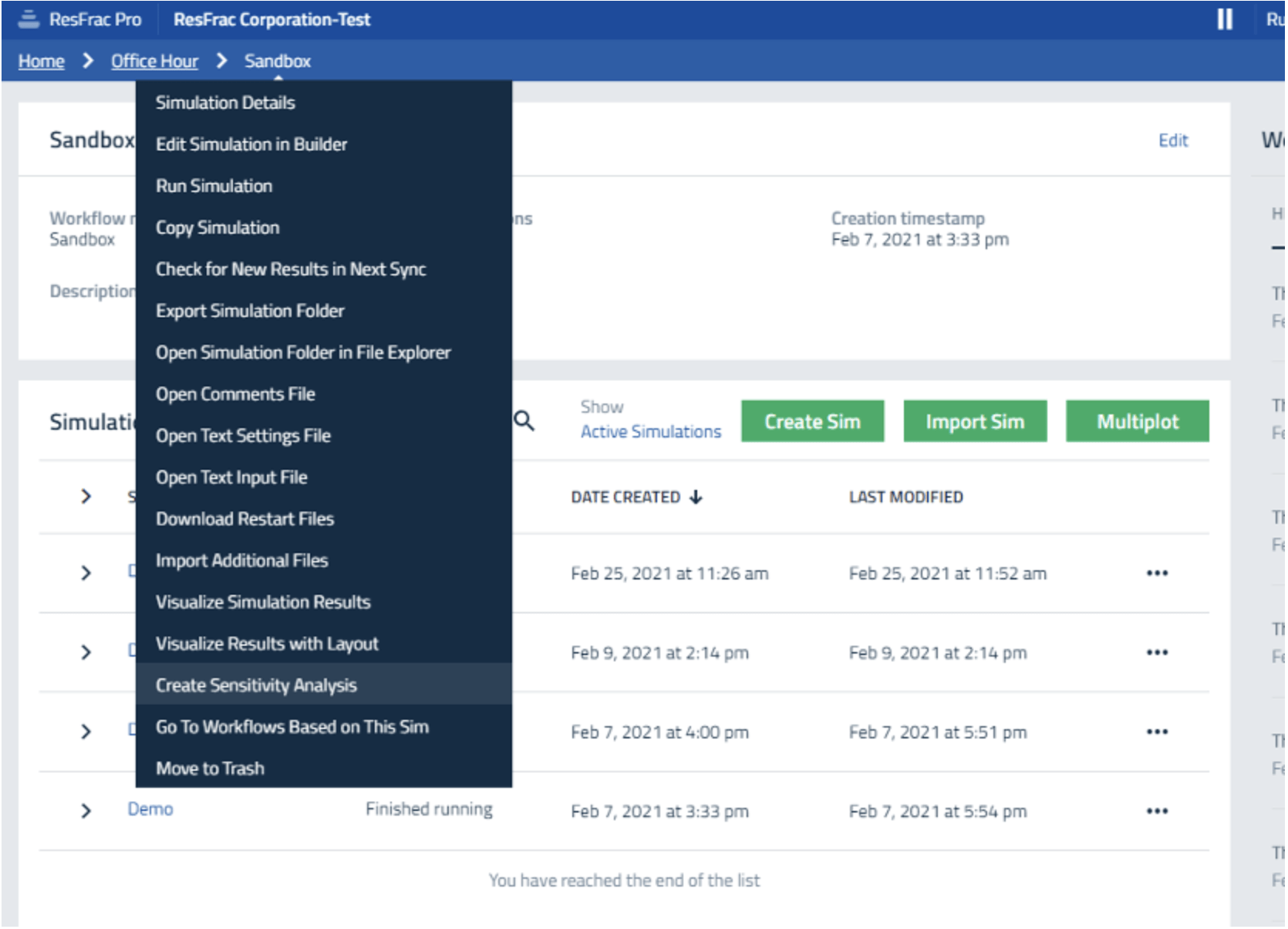
Task: Open actions menu for Feb 25 11:26 am simulation
Action: [1157, 573]
